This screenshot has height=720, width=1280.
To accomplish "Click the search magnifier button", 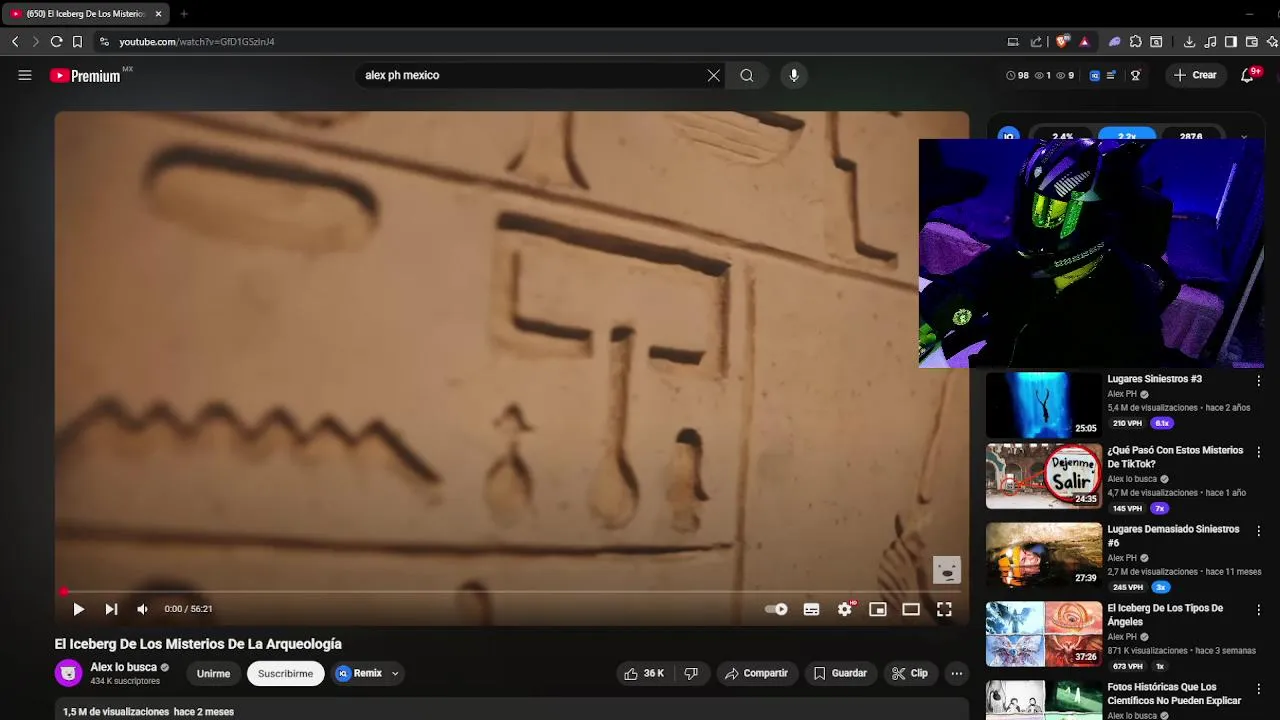I will tap(747, 75).
